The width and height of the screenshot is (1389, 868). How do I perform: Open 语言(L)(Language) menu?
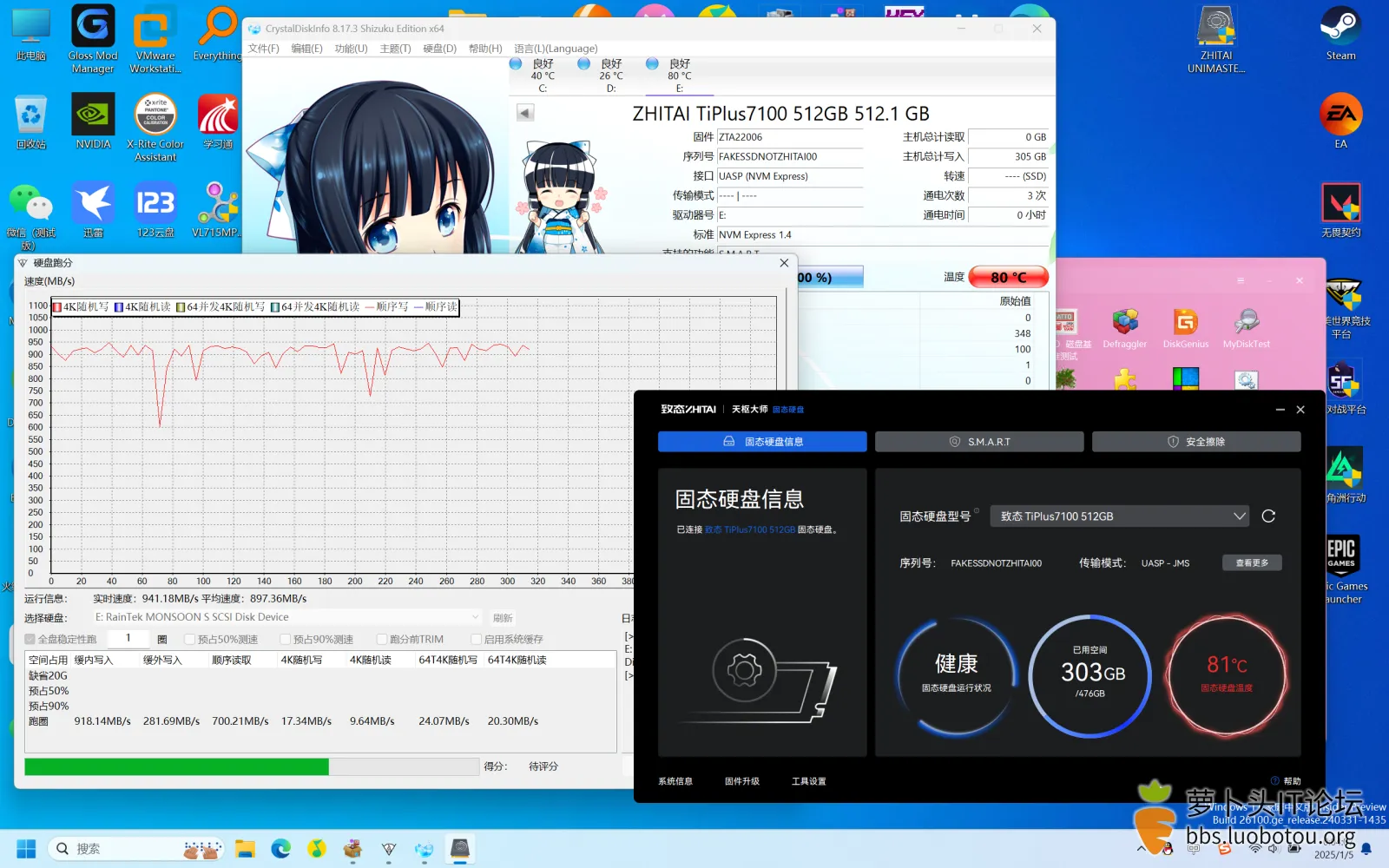click(x=556, y=49)
